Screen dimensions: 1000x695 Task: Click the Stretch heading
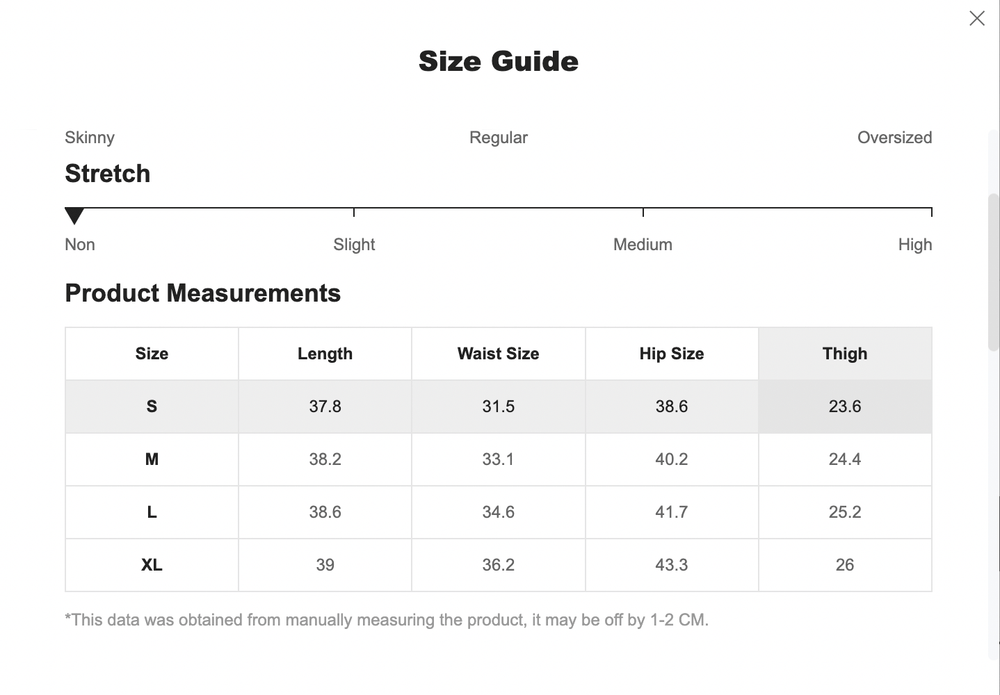[107, 173]
